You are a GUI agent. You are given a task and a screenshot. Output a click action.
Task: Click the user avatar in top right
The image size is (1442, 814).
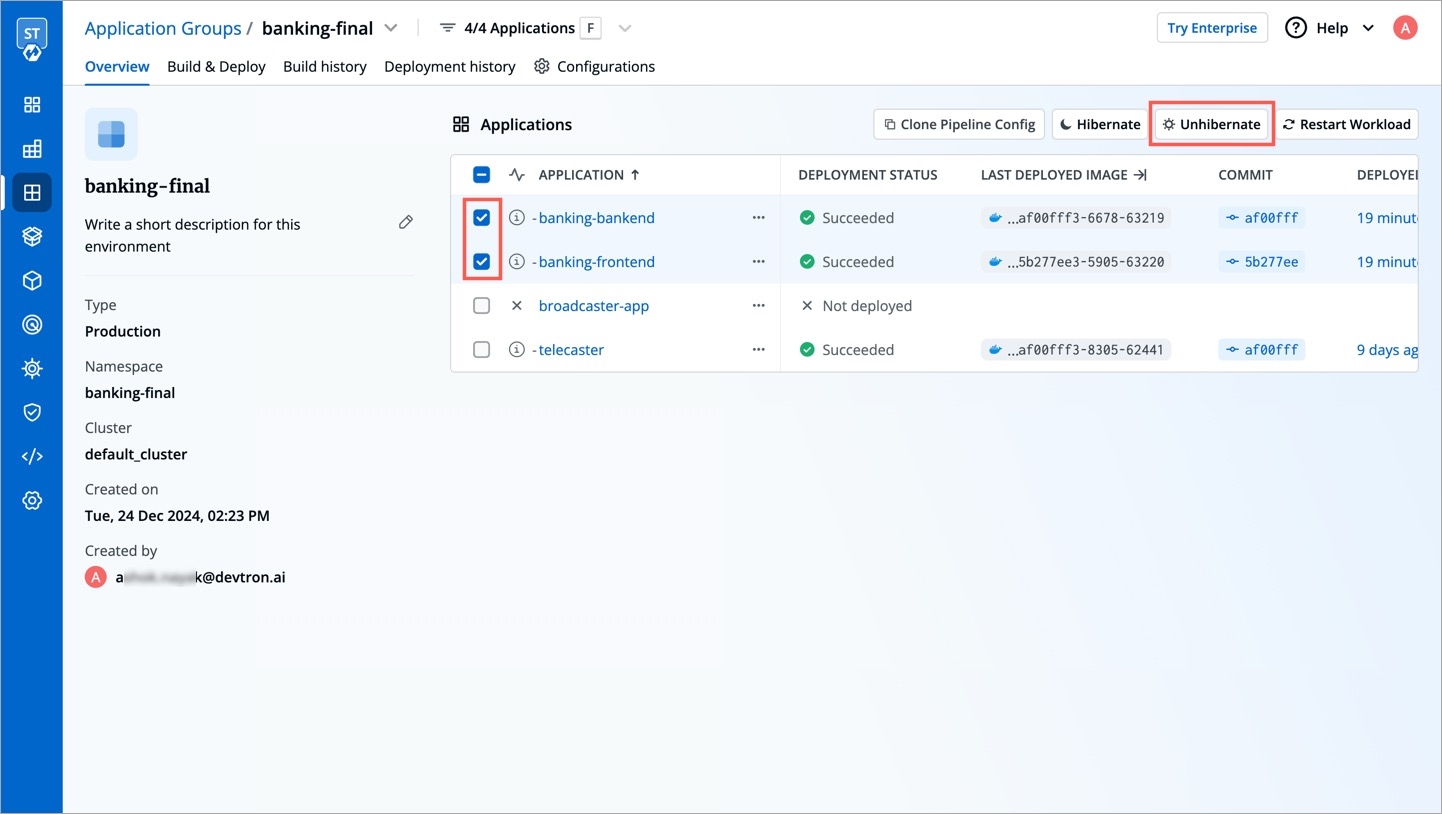point(1405,28)
